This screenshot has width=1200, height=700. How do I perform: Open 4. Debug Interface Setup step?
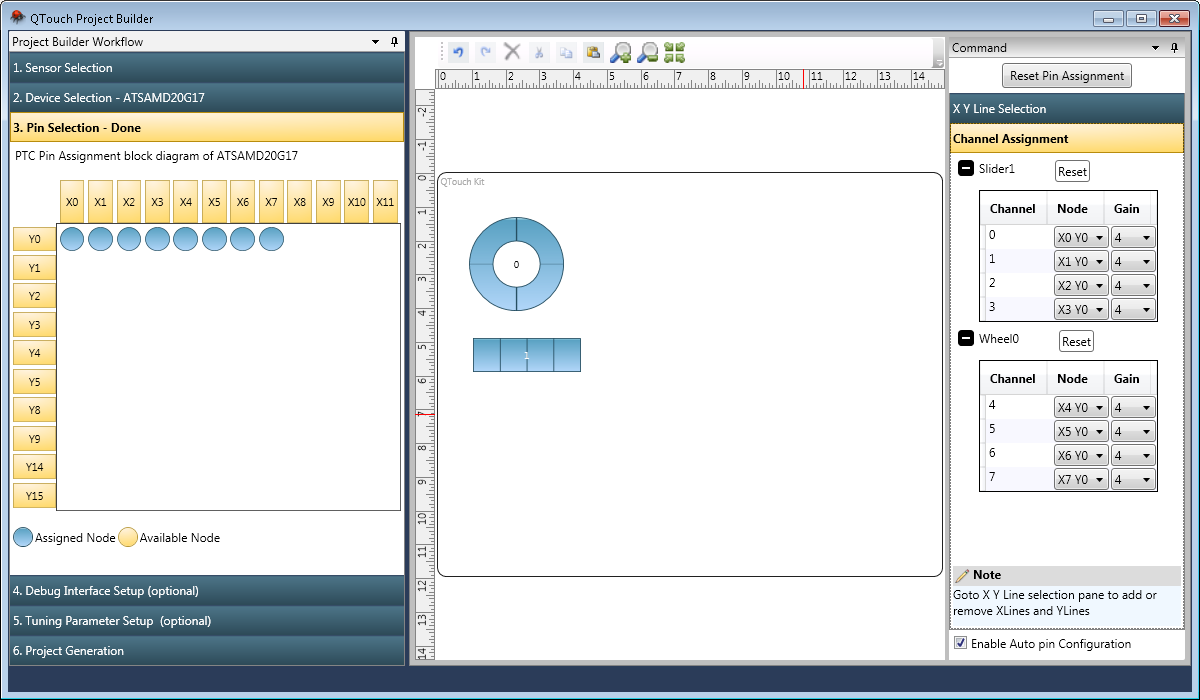(206, 591)
